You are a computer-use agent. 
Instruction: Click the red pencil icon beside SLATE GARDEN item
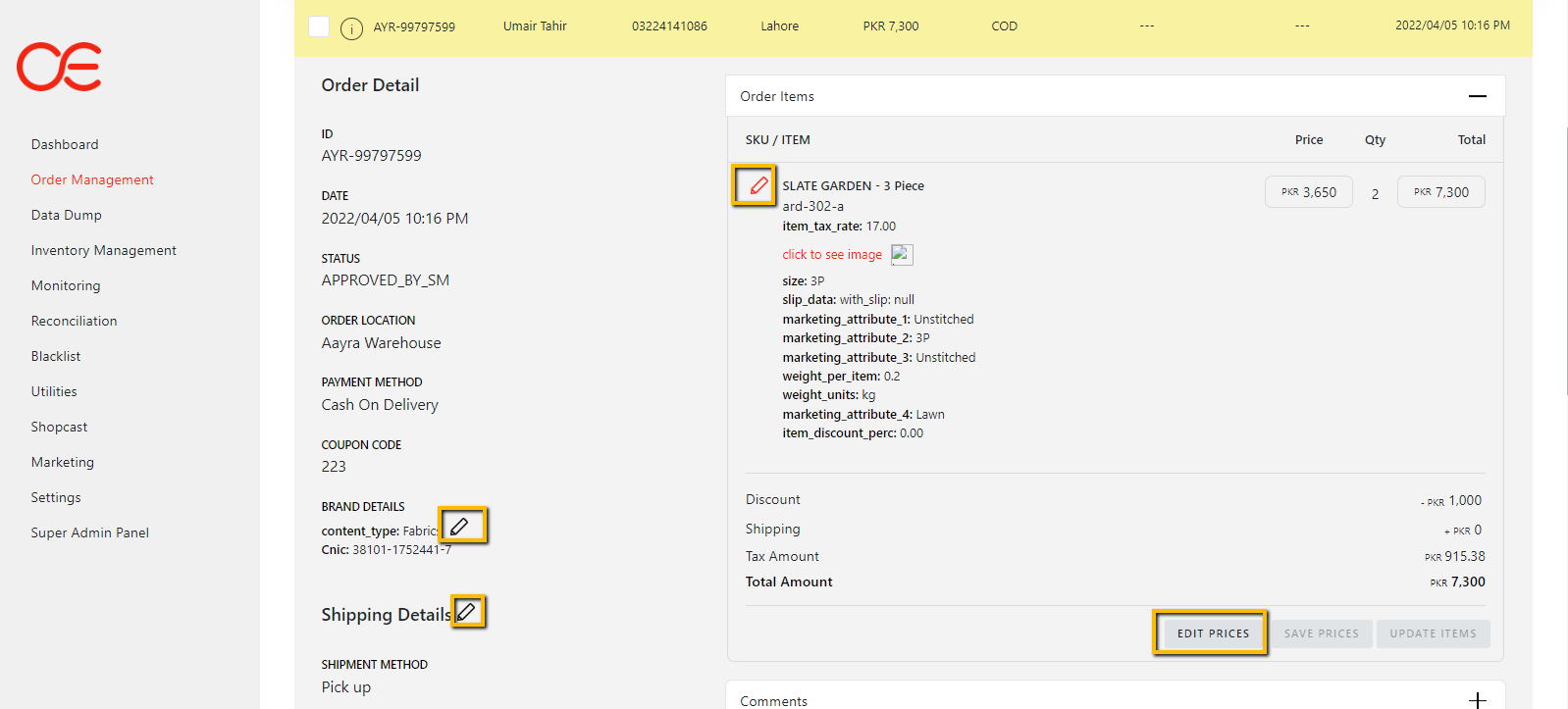758,185
